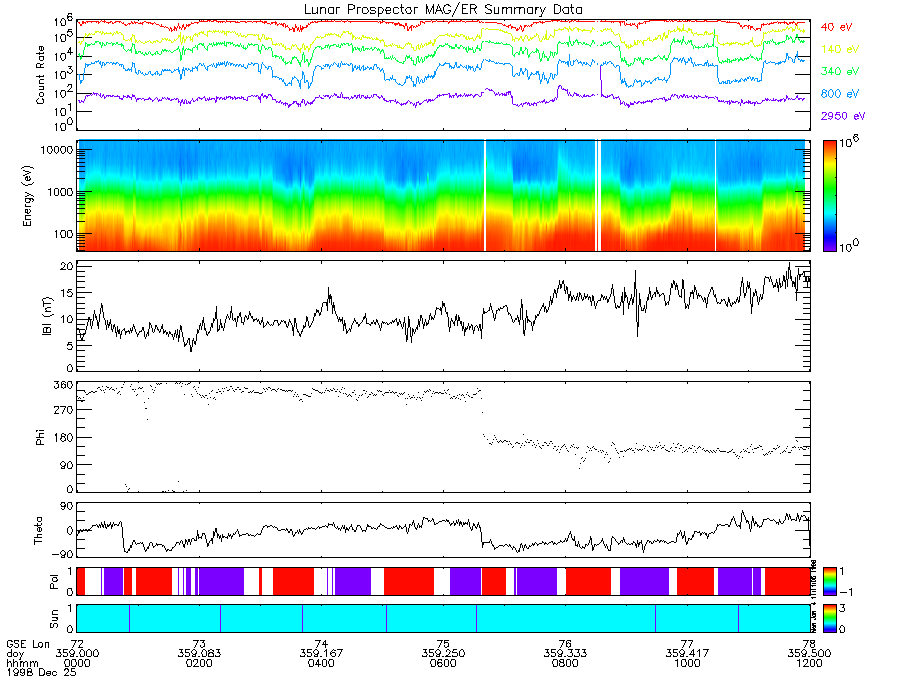The height and width of the screenshot is (700, 900).
Task: Click the "Sun" axis label
Action: (54, 619)
